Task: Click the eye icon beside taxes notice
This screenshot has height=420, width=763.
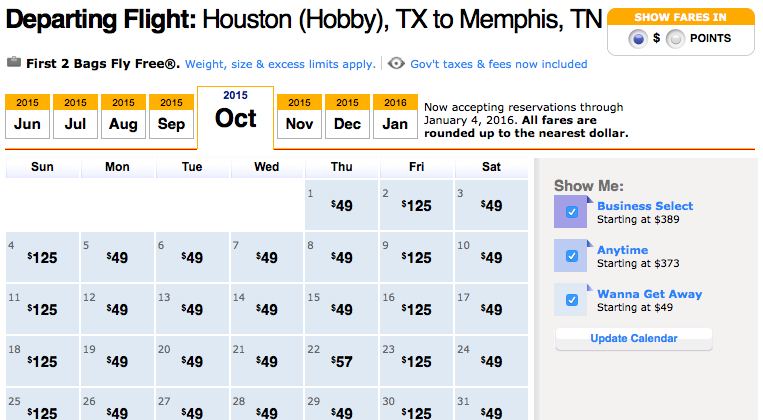Action: click(396, 63)
